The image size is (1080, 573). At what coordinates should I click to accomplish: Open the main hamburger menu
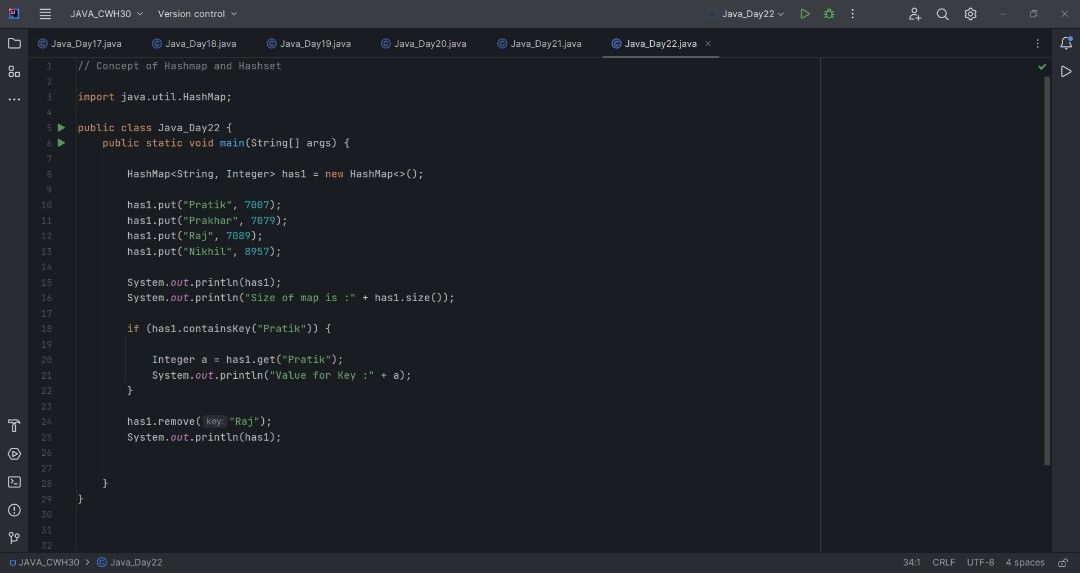45,14
